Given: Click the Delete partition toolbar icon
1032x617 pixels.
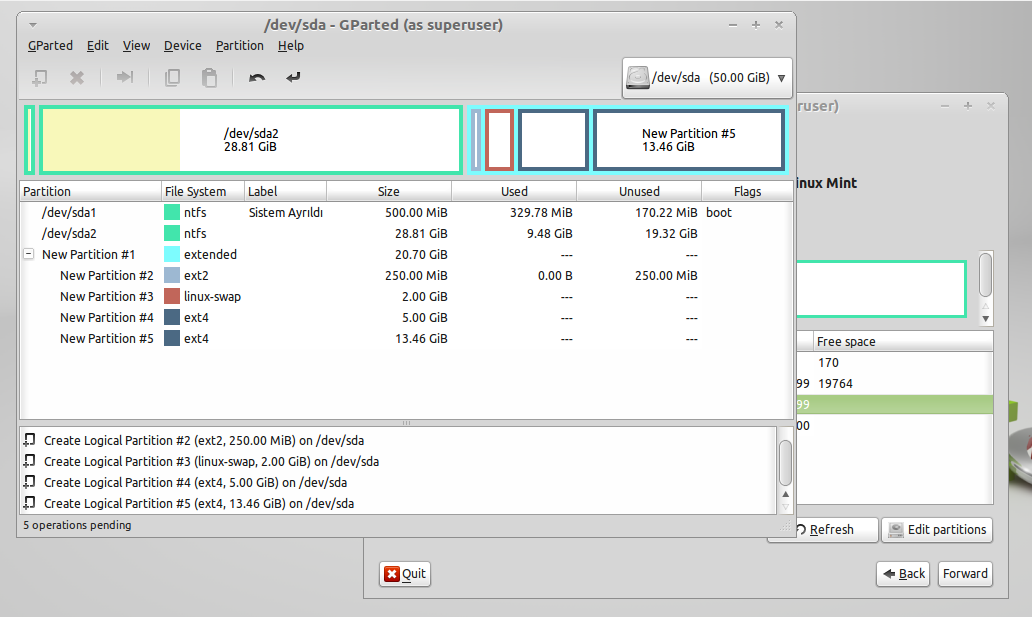Looking at the screenshot, I should coord(77,78).
